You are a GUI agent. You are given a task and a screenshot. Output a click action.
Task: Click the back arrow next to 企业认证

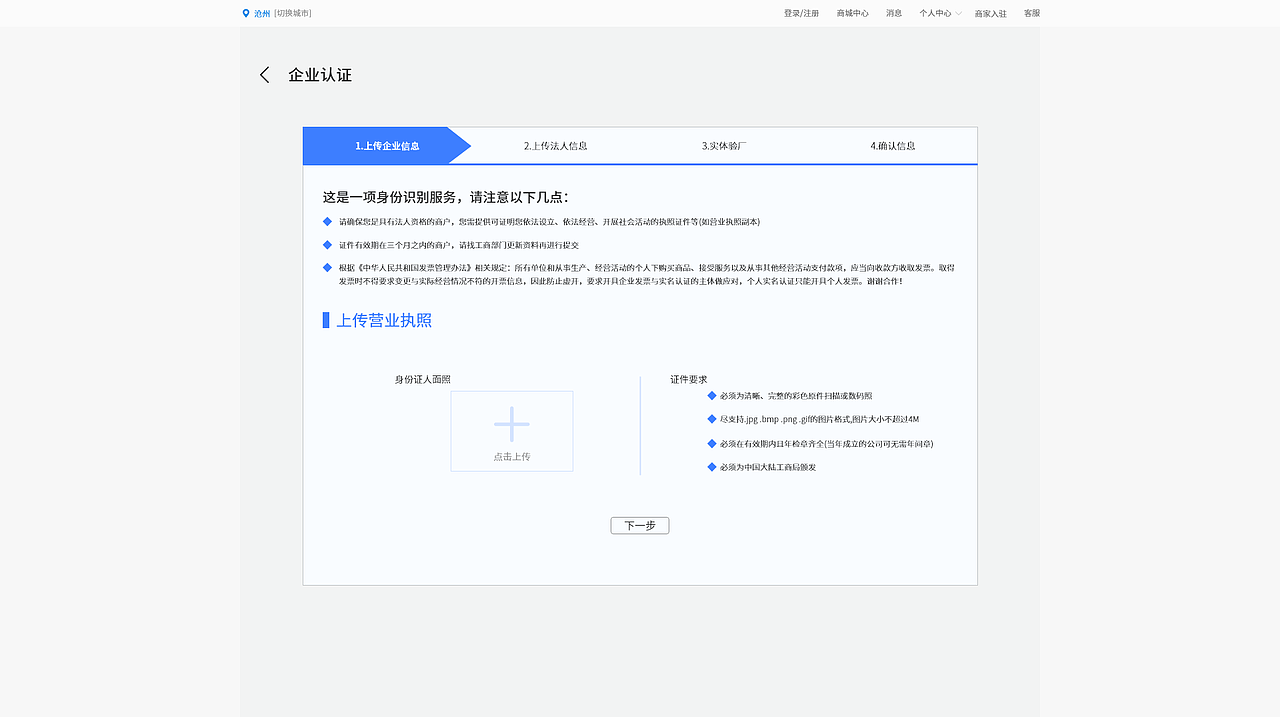(x=263, y=74)
